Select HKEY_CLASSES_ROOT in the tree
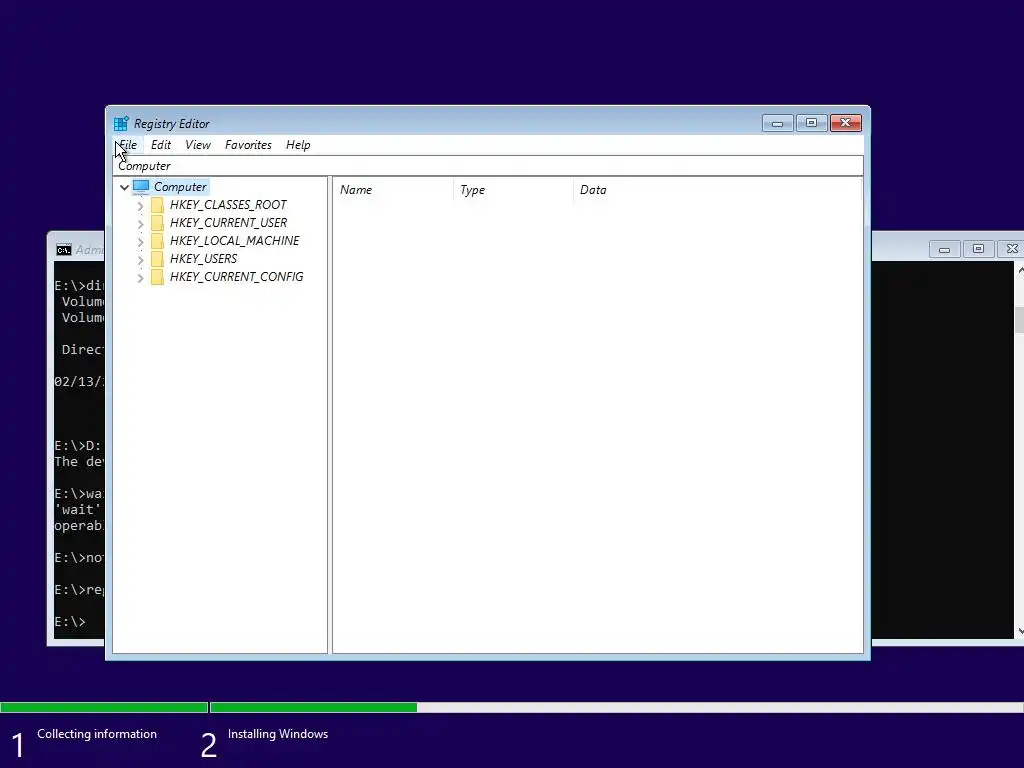This screenshot has width=1024, height=768. point(228,205)
